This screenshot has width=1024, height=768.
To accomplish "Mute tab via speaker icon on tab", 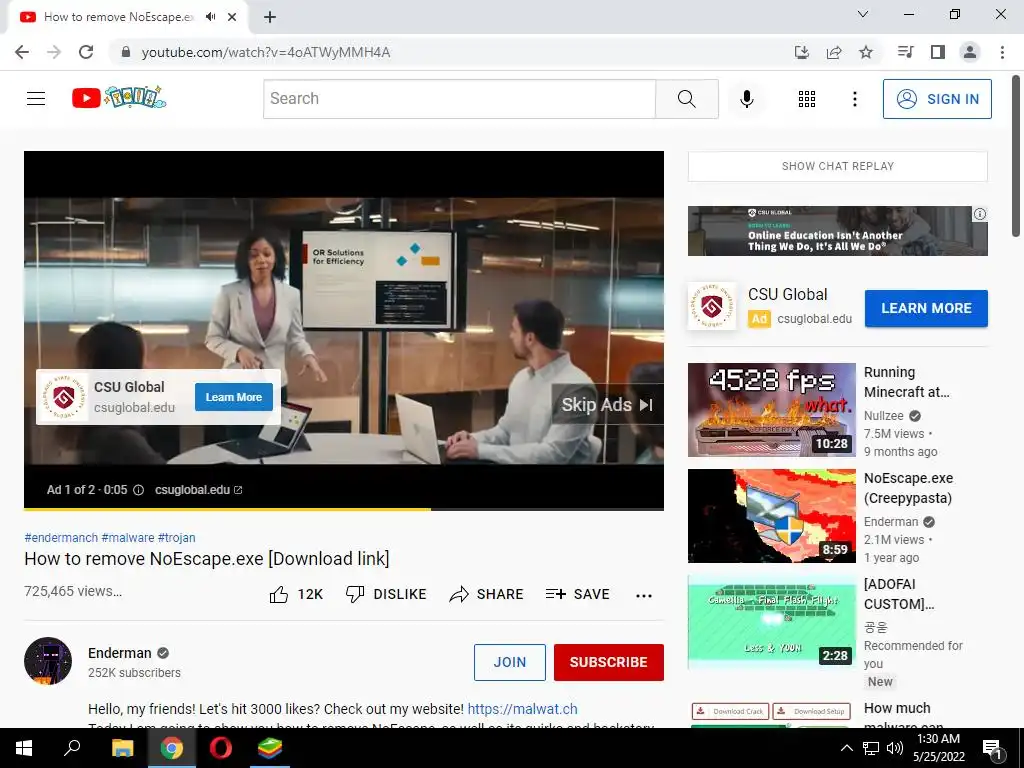I will coord(210,17).
